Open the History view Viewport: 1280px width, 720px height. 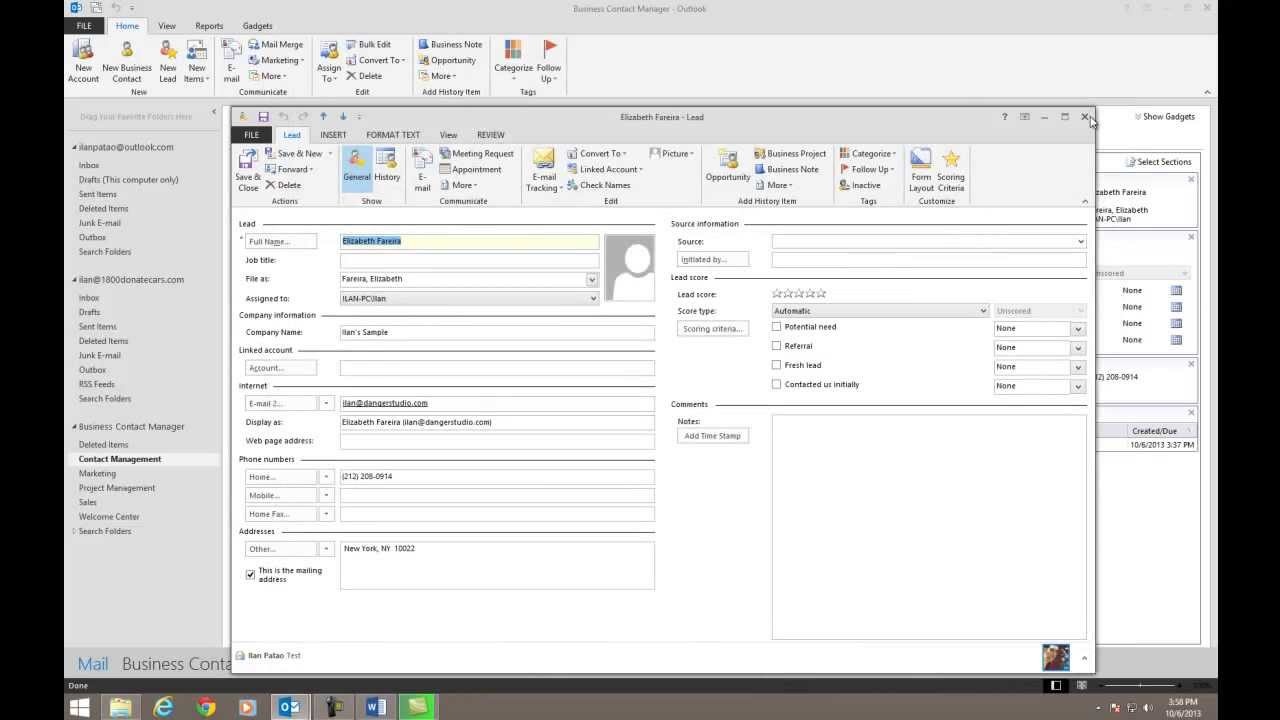[387, 166]
